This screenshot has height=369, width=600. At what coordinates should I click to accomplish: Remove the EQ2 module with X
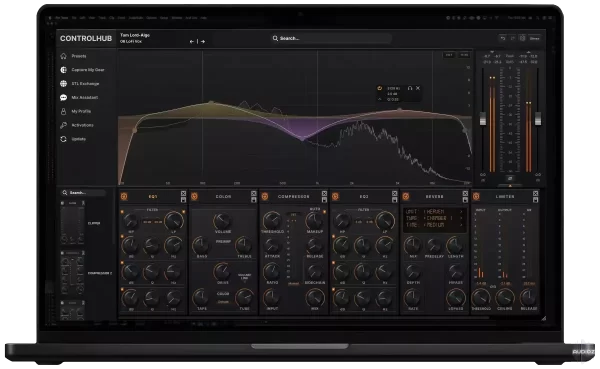click(395, 193)
